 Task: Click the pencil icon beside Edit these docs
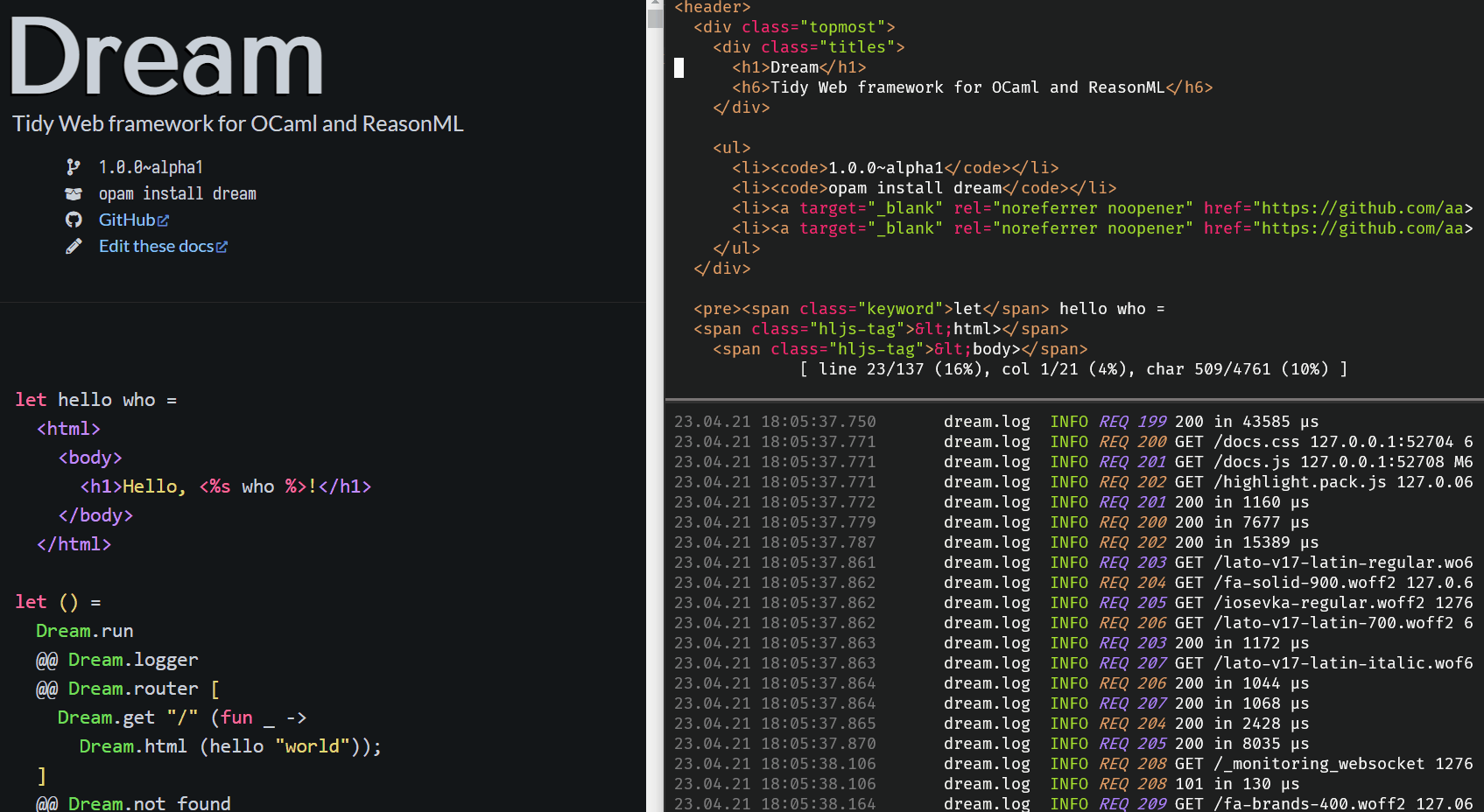[74, 246]
